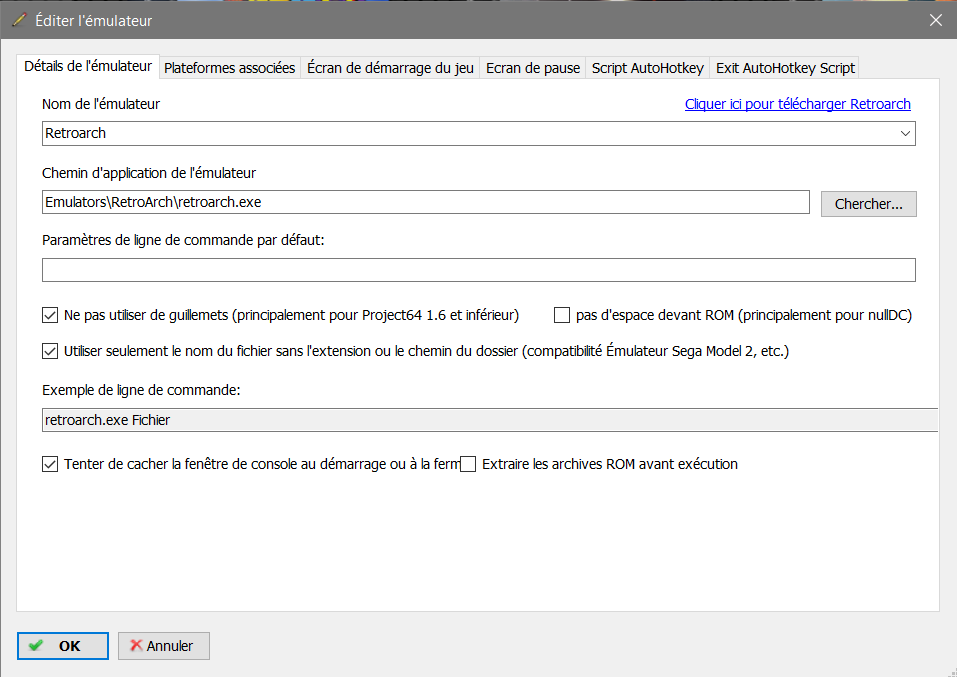Click the example command line field

(489, 420)
